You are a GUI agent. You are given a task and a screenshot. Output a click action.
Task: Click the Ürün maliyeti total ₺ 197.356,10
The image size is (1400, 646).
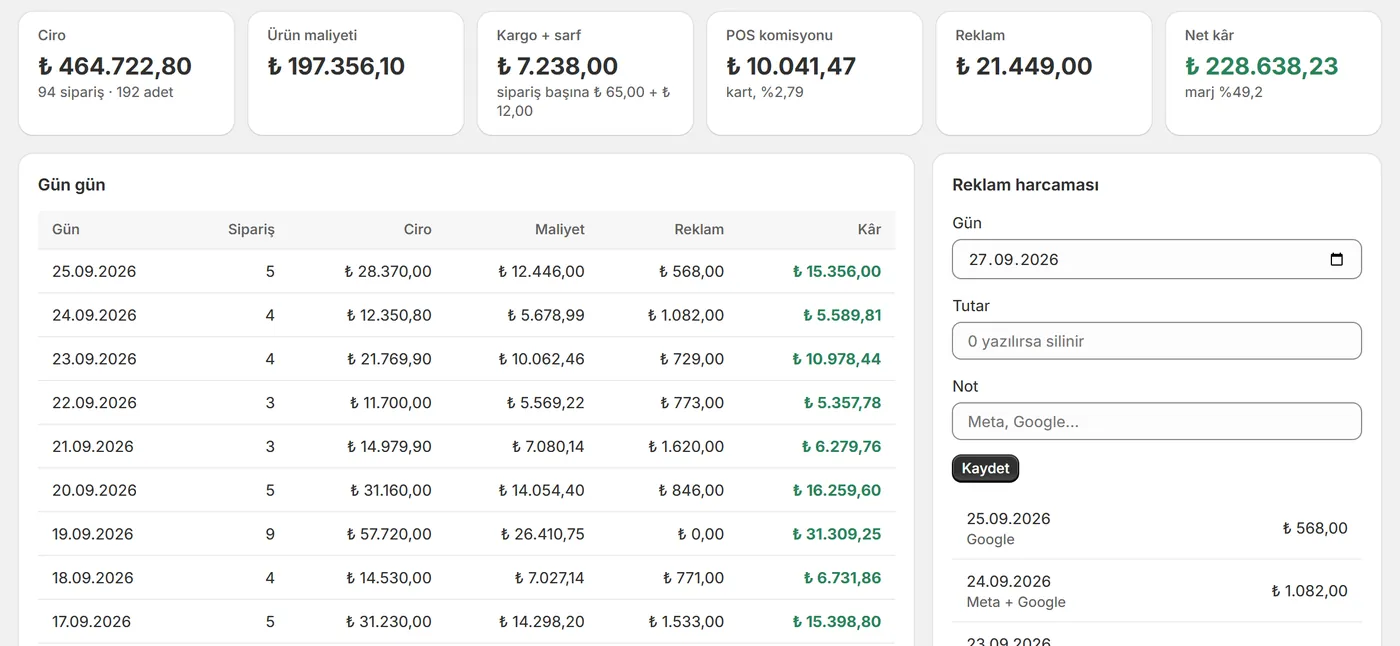[x=336, y=66]
